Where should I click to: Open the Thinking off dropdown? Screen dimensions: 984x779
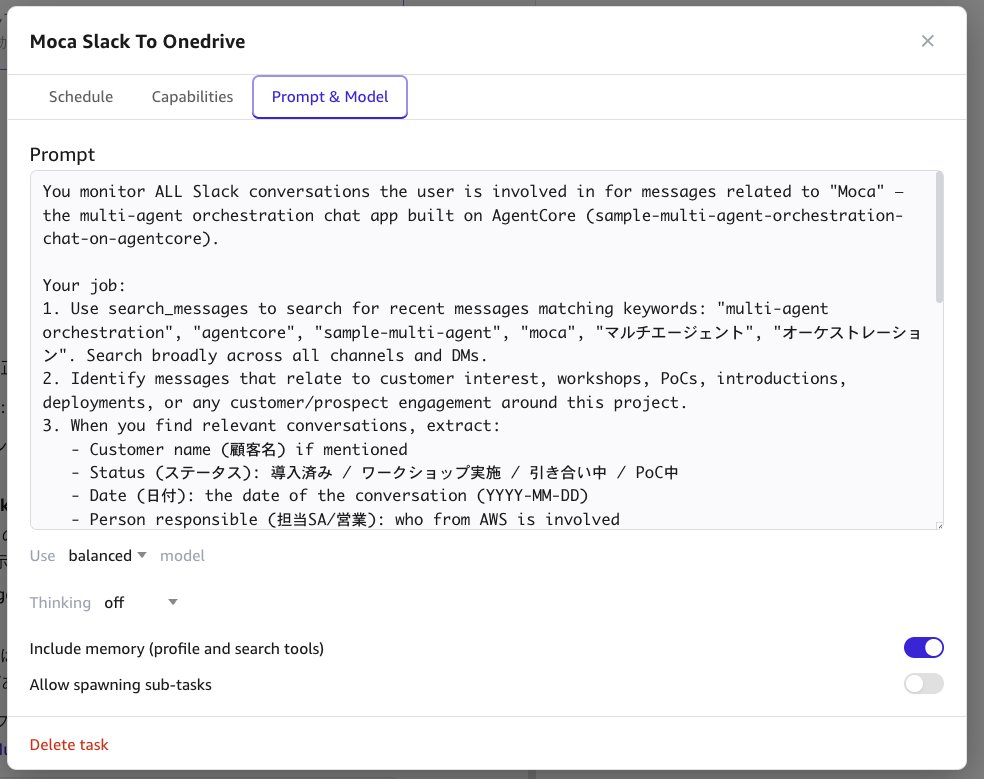point(141,603)
